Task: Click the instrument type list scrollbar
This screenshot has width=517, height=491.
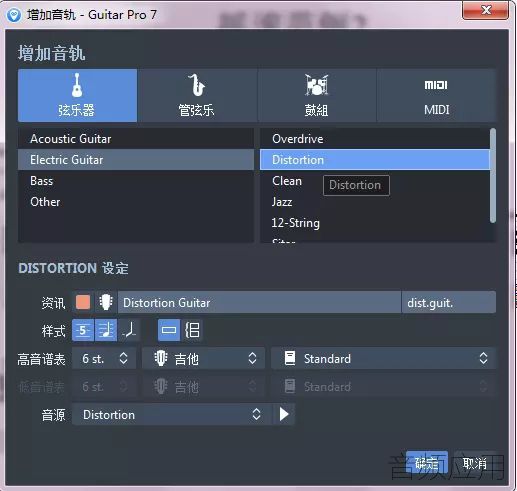Action: (x=493, y=176)
